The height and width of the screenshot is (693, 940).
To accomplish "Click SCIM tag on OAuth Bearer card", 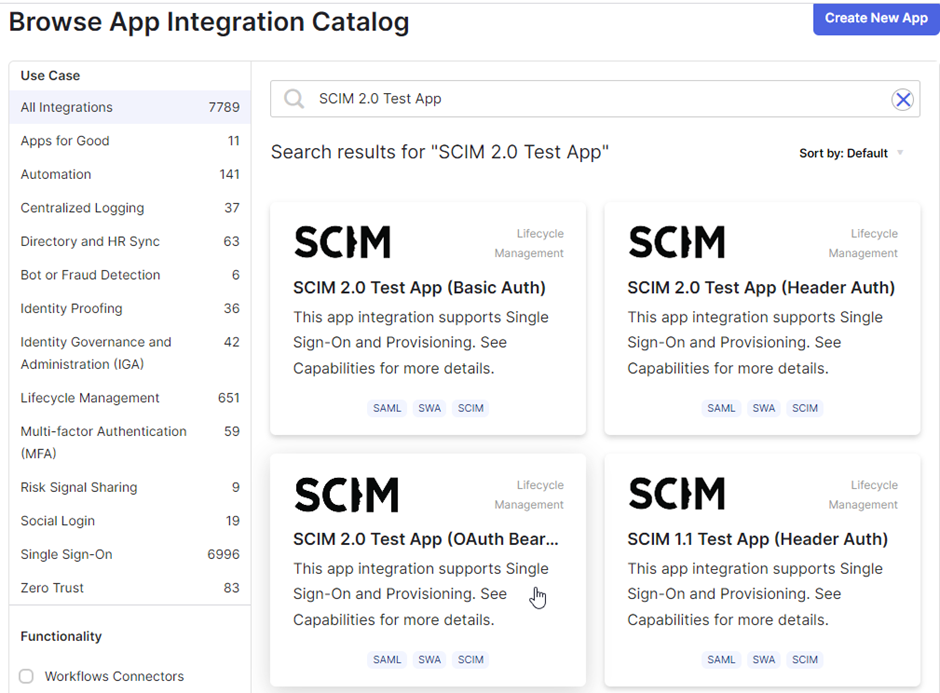I will click(471, 660).
